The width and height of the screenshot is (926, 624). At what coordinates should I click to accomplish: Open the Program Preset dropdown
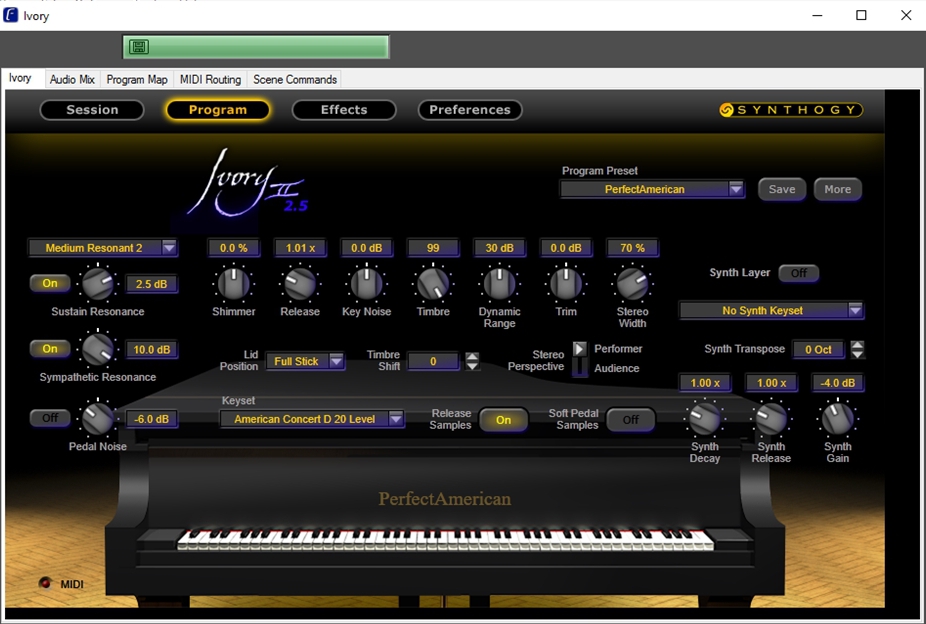652,189
